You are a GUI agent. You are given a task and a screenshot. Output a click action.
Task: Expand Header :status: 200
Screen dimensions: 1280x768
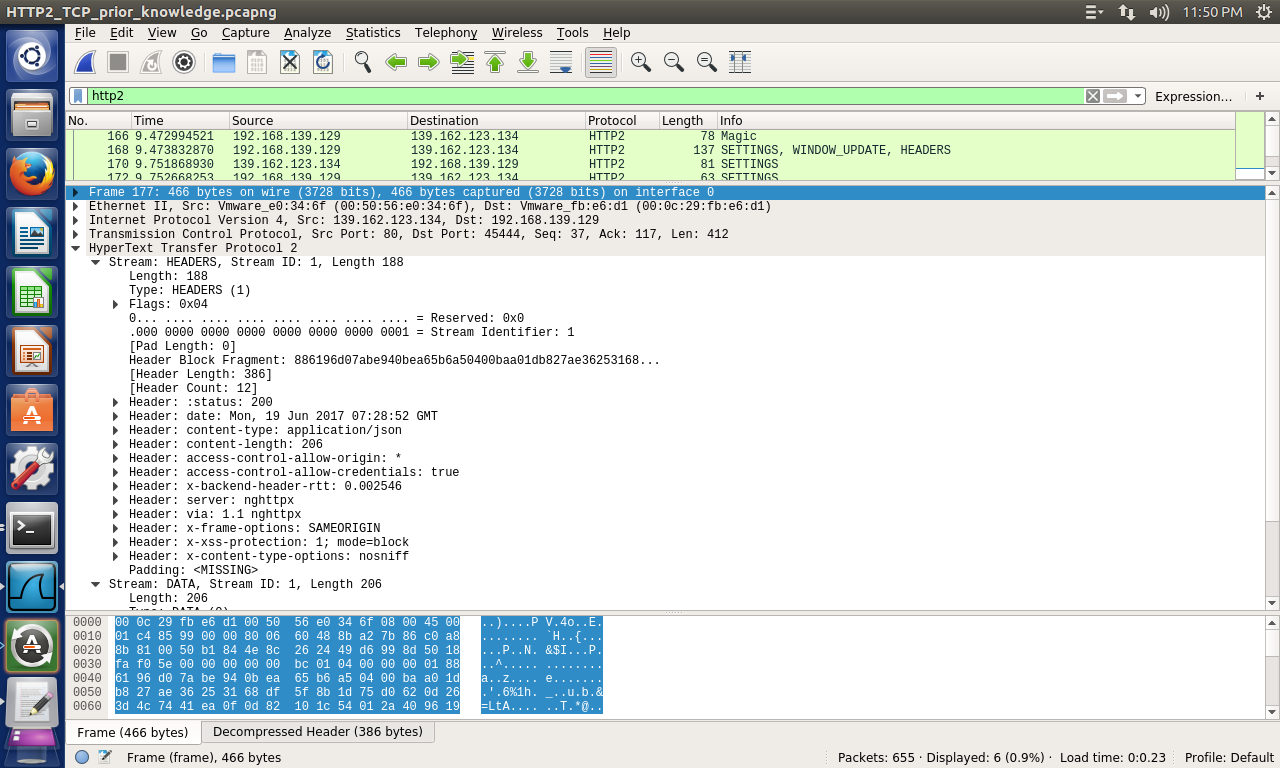point(116,402)
